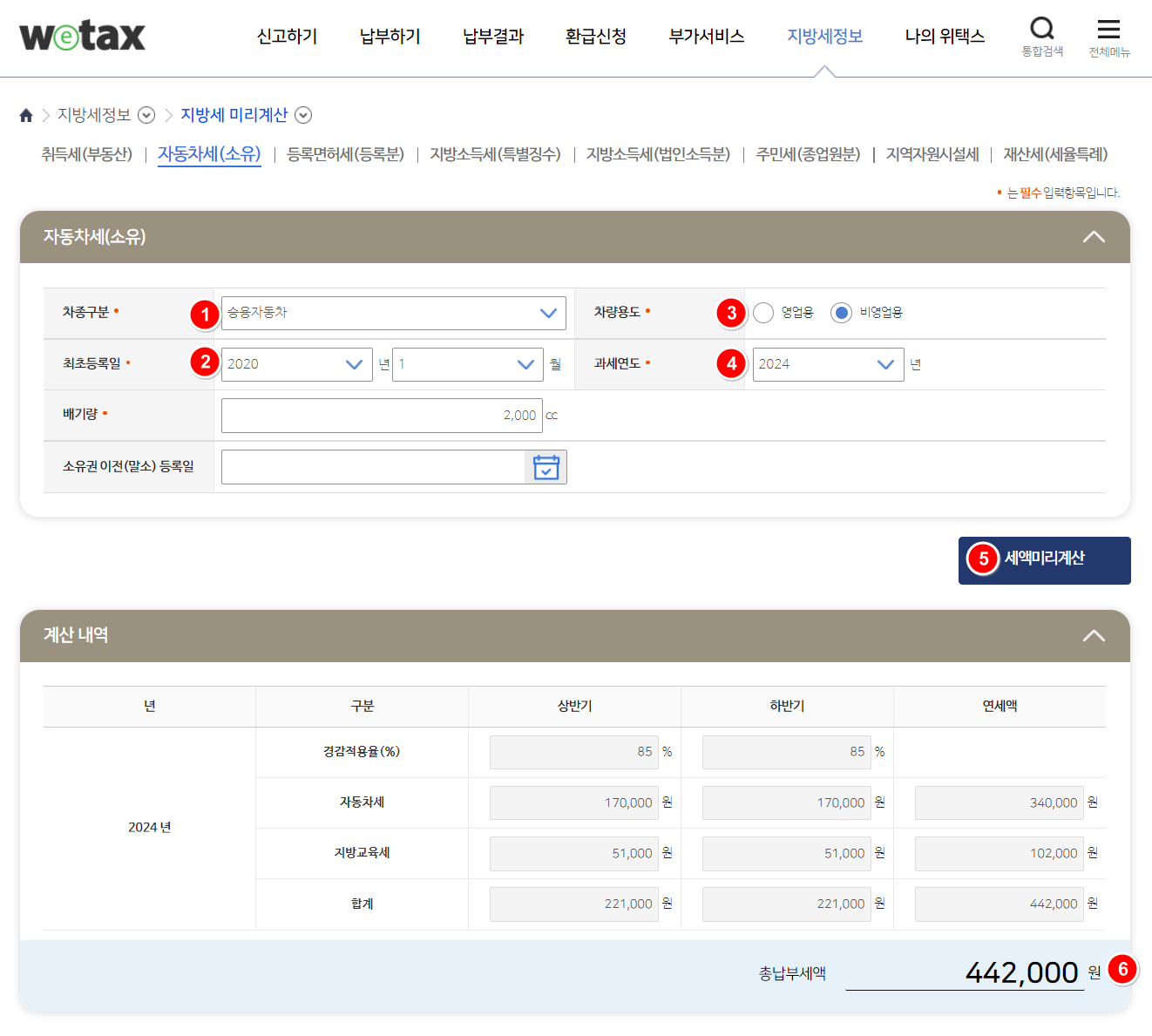
Task: Click the 최초등록일 field label
Action: pos(92,363)
